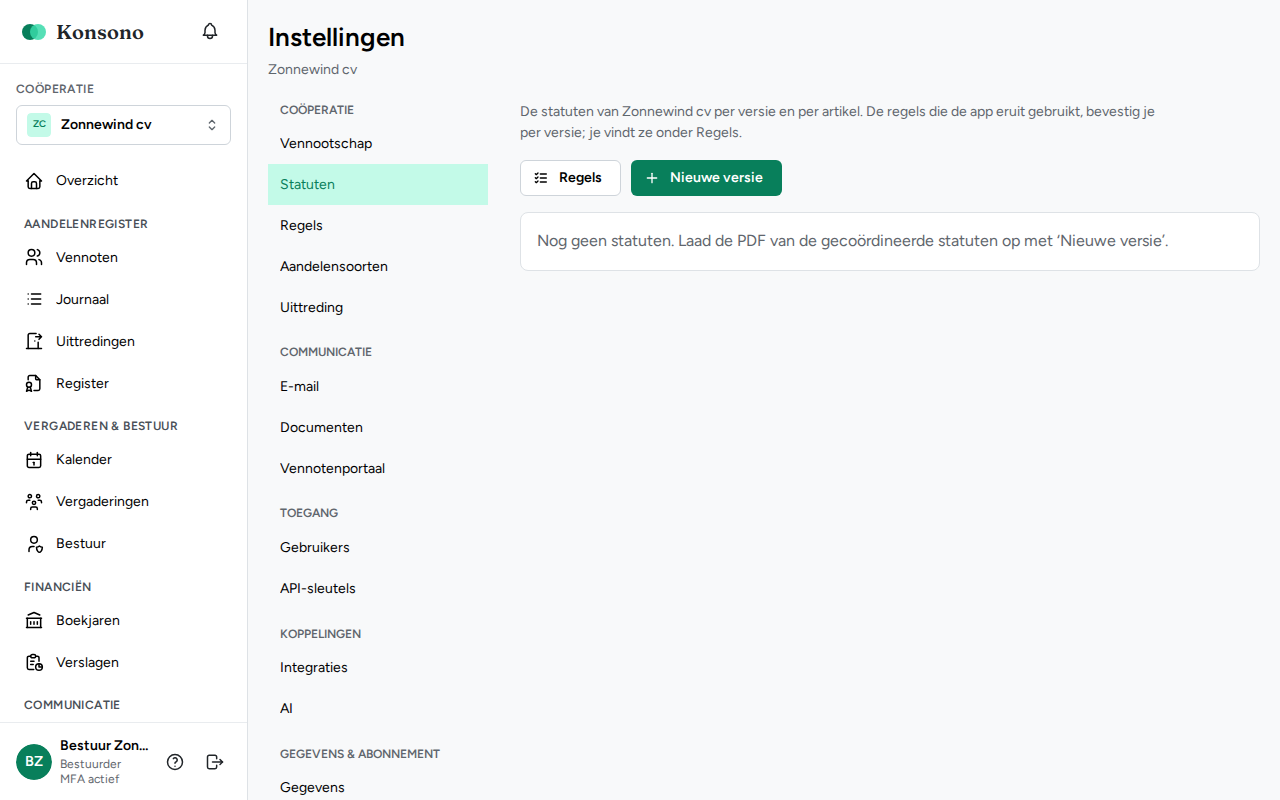Open Documenten settings

(x=378, y=428)
